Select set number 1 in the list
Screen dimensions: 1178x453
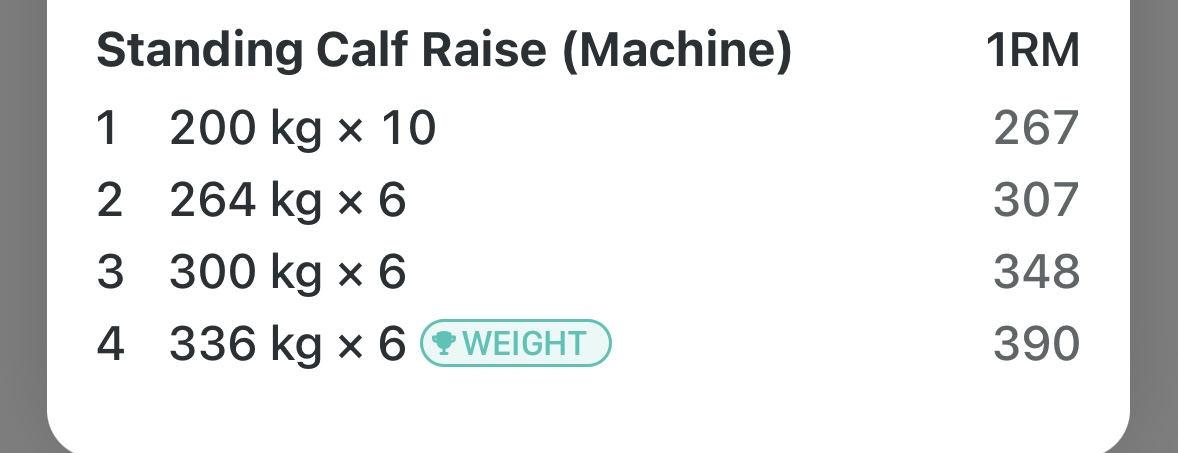(x=107, y=129)
